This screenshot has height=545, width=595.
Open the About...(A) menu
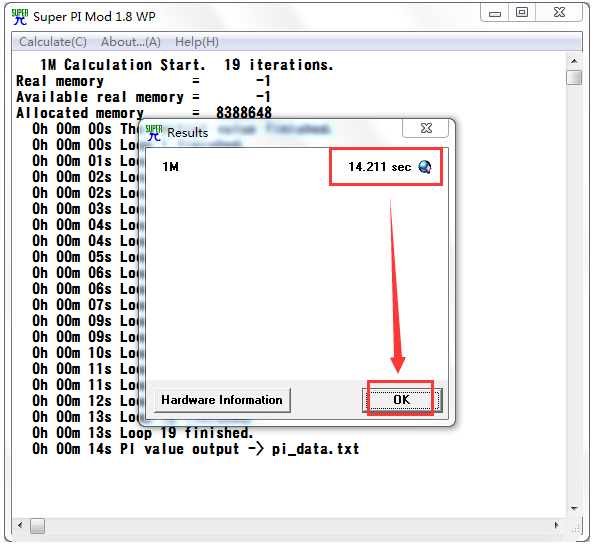click(131, 42)
